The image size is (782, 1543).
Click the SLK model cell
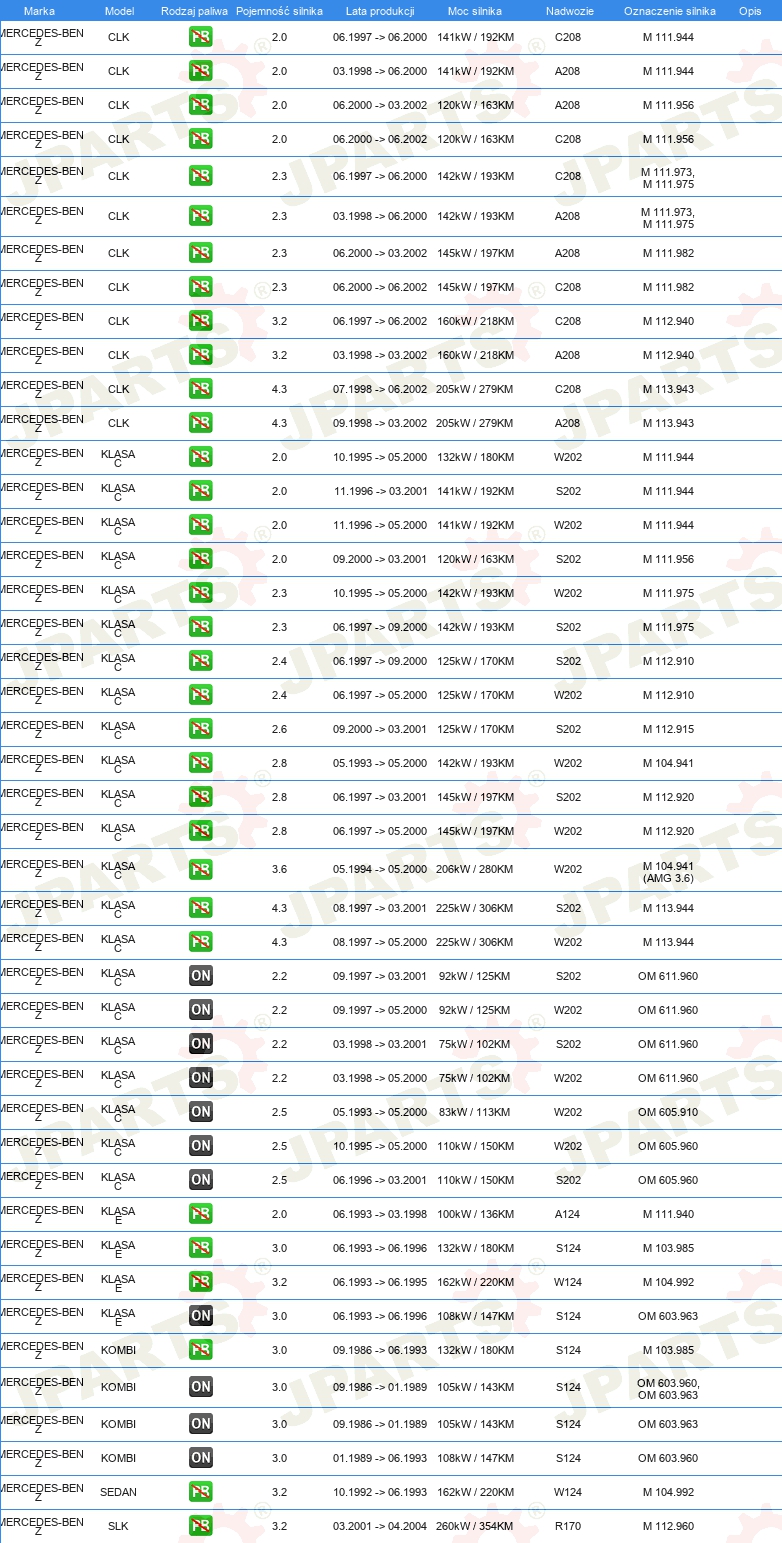point(119,1526)
